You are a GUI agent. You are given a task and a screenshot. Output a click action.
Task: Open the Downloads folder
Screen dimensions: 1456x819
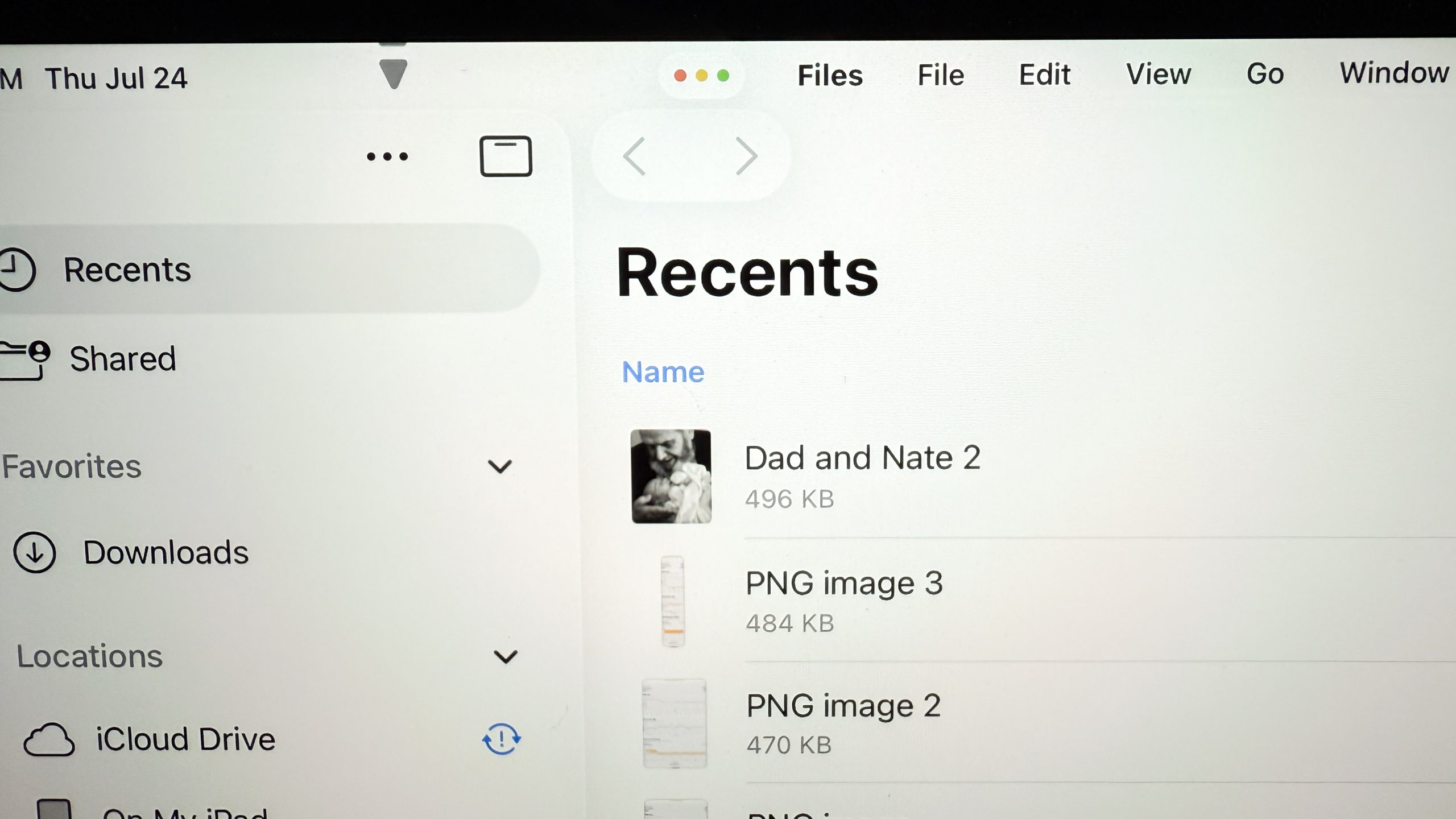coord(166,551)
